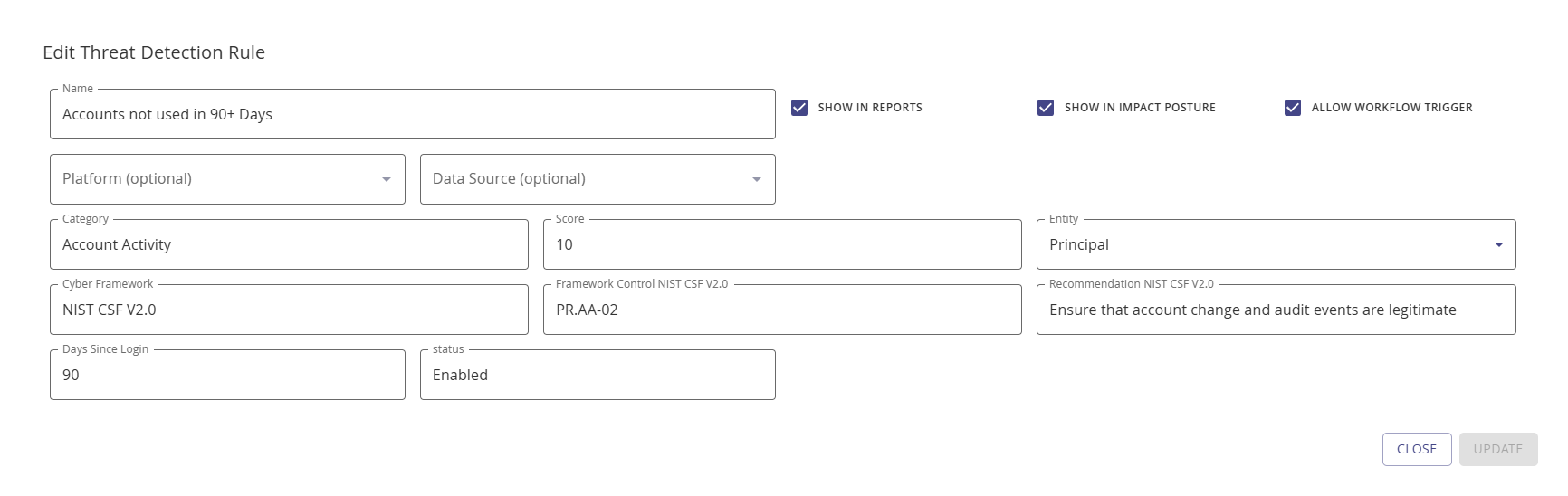Select the Cyber Framework field
Screen dimensions: 1568x496
click(289, 310)
